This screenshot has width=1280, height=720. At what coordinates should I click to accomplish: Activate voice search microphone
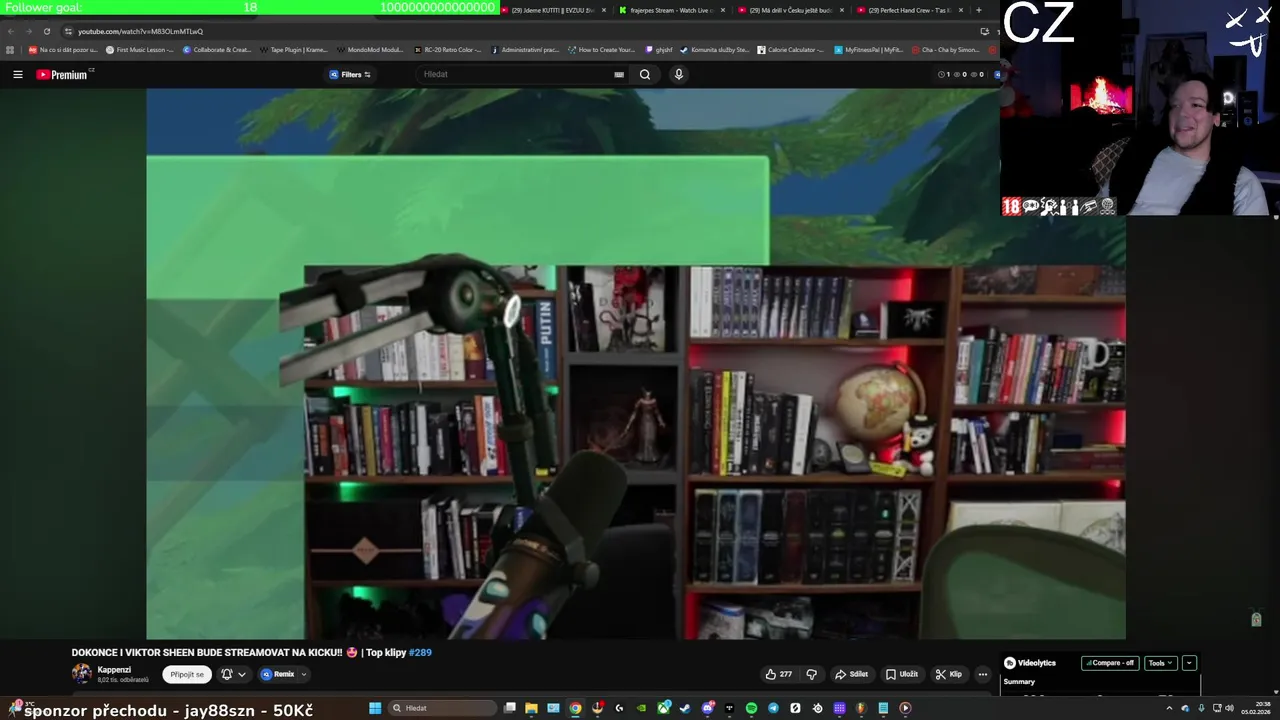(x=678, y=74)
